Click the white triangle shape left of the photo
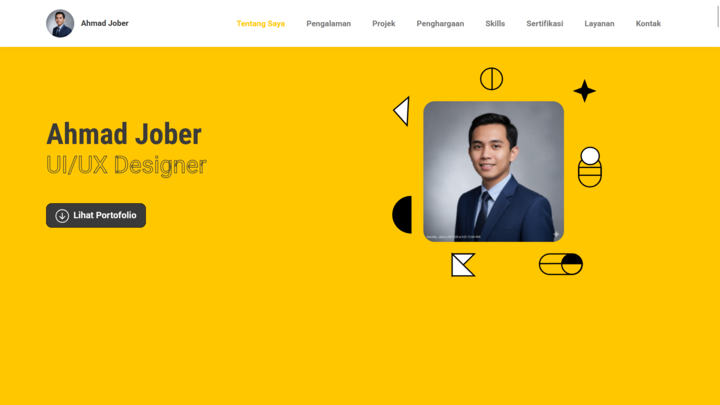Image resolution: width=720 pixels, height=405 pixels. click(x=402, y=111)
